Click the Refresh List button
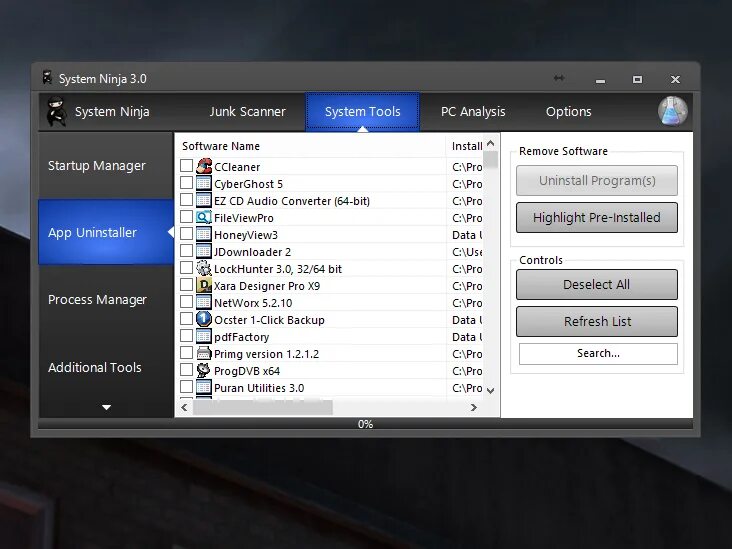This screenshot has height=549, width=732. [597, 321]
